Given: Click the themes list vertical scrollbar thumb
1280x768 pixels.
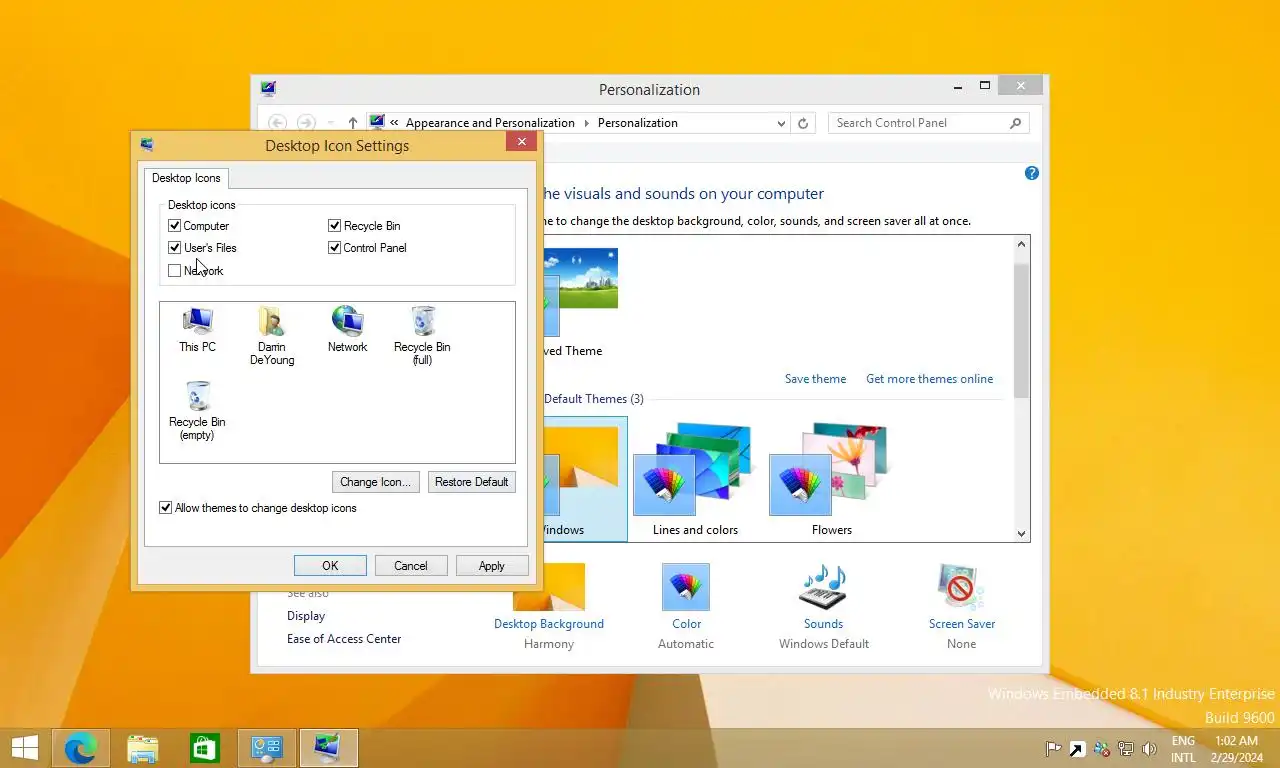Looking at the screenshot, I should tap(1021, 330).
